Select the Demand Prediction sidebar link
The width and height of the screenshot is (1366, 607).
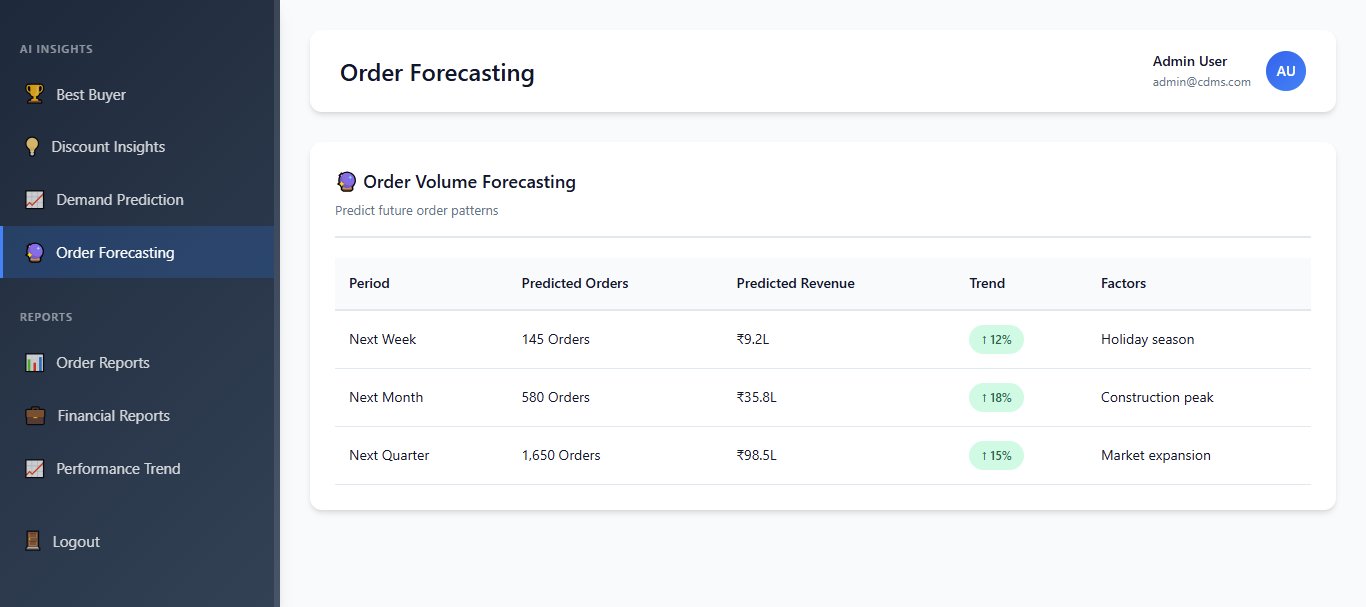(119, 199)
